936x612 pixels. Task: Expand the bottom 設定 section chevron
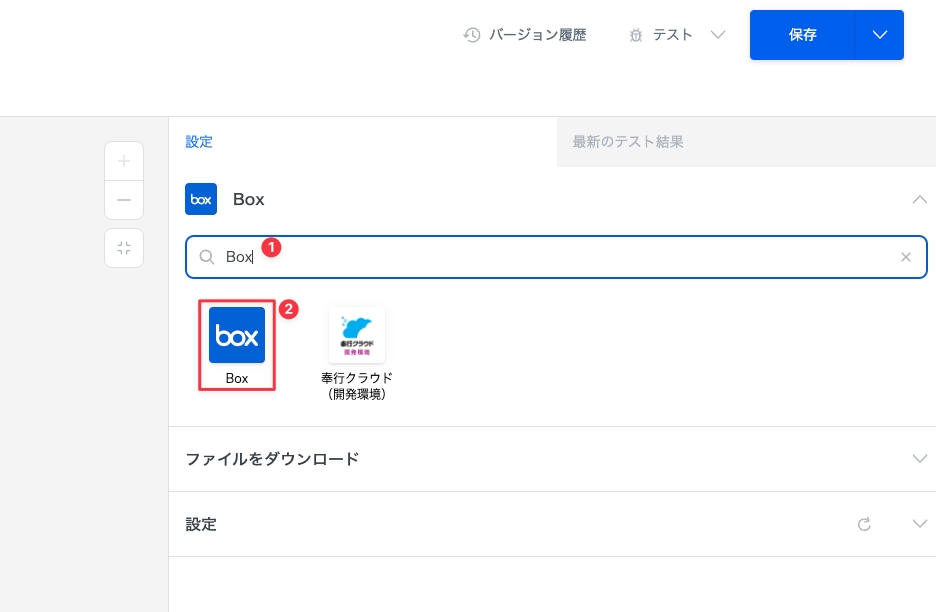click(920, 524)
